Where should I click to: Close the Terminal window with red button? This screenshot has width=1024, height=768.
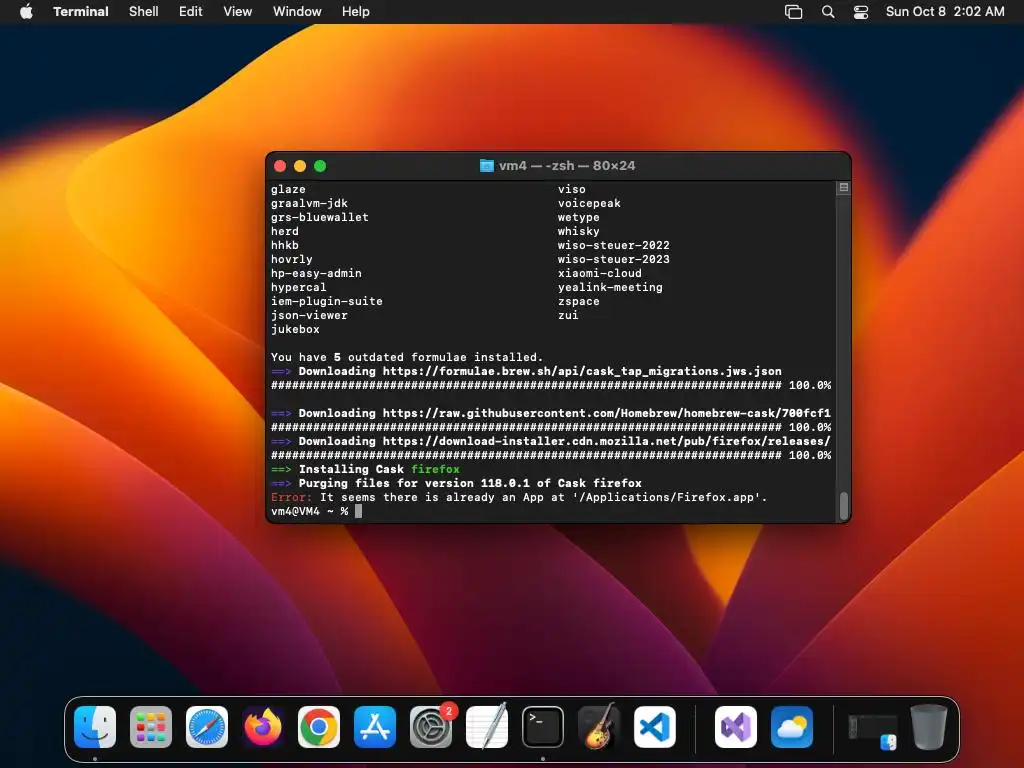click(280, 166)
